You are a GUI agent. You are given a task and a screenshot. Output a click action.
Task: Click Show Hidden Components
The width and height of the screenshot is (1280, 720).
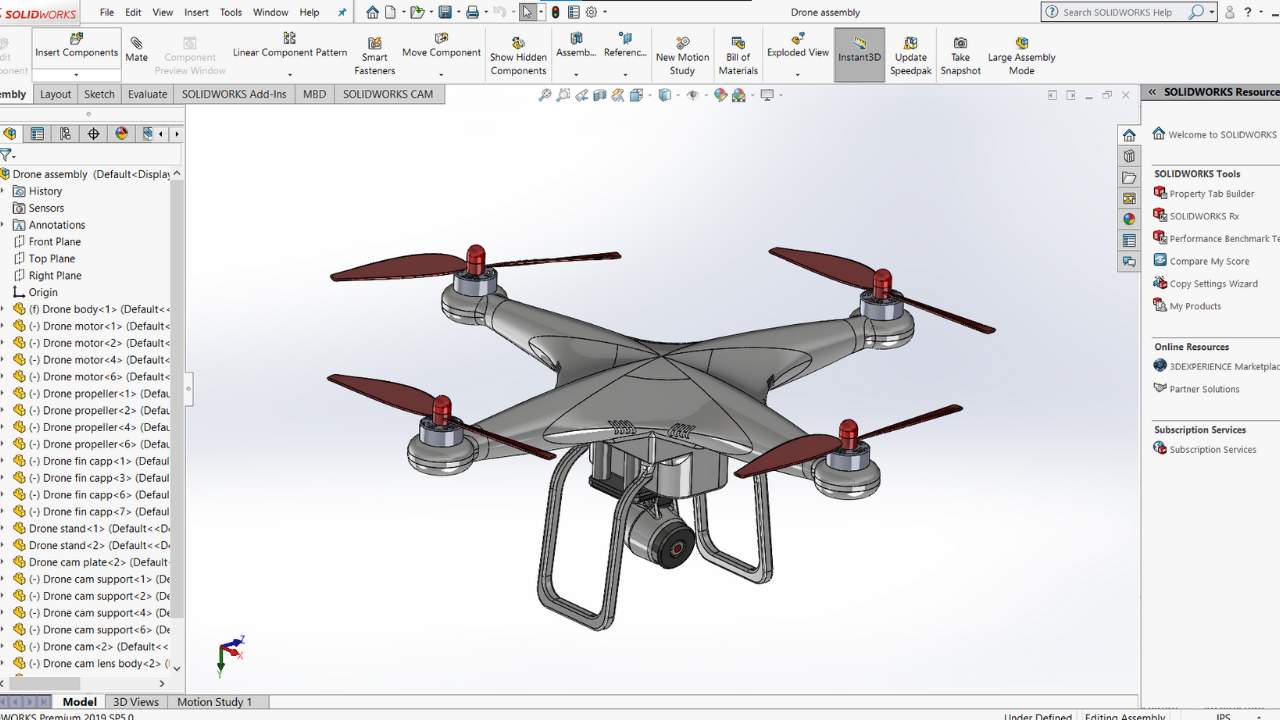coord(518,56)
